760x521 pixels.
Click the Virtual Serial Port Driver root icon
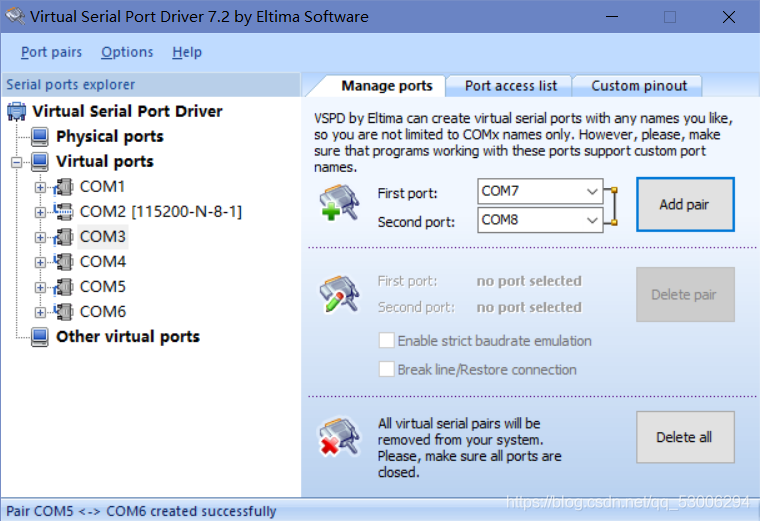[16, 111]
